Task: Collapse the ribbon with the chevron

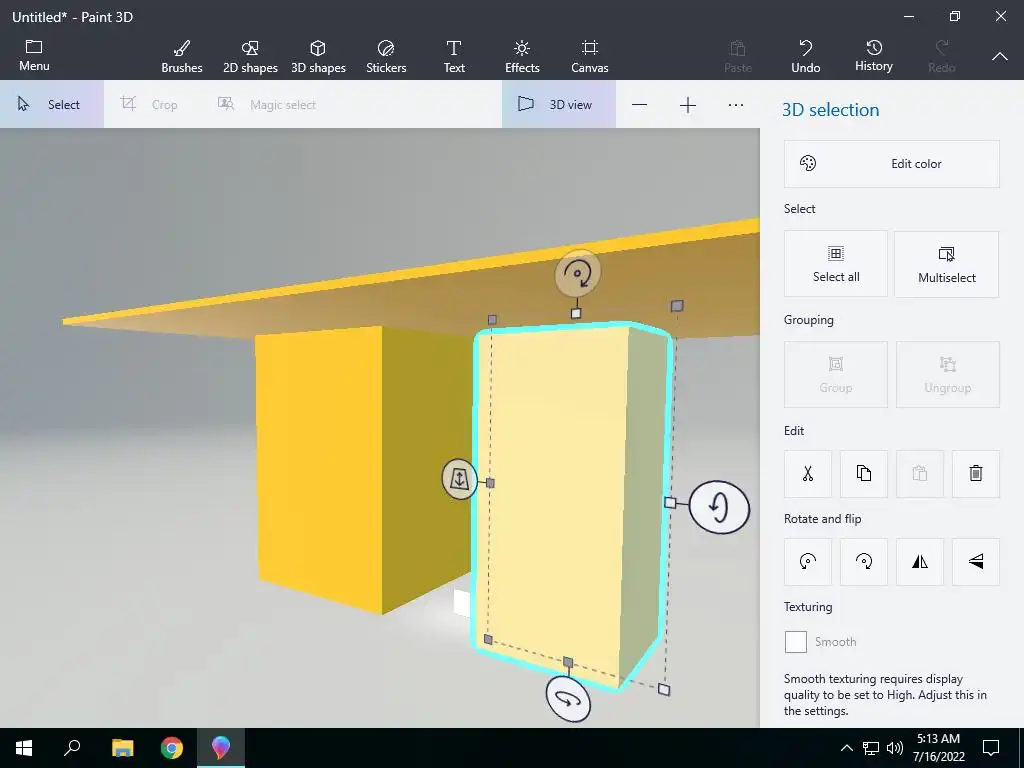Action: pyautogui.click(x=999, y=57)
